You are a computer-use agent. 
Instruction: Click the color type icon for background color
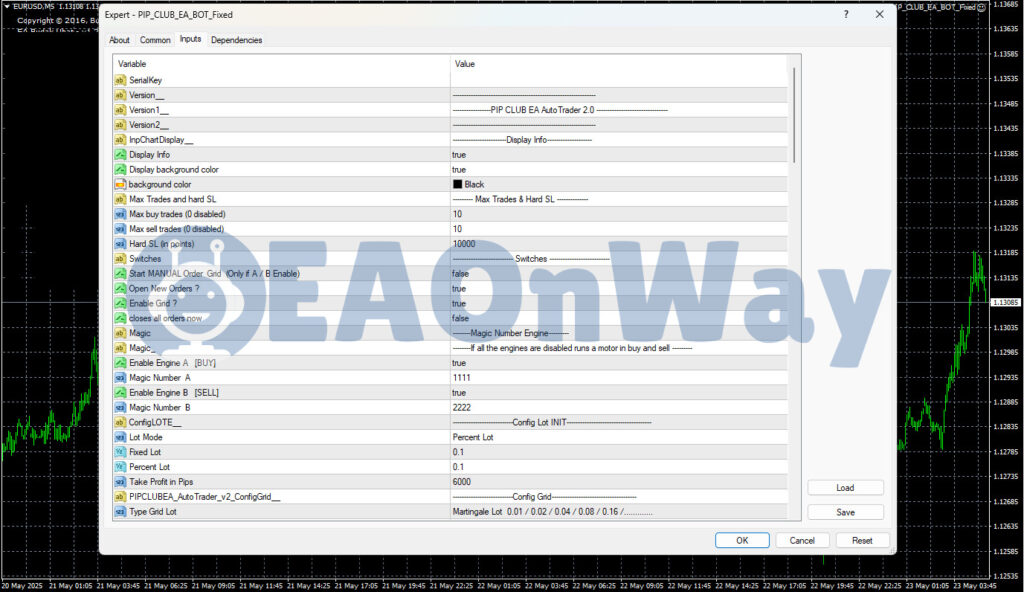(x=120, y=184)
